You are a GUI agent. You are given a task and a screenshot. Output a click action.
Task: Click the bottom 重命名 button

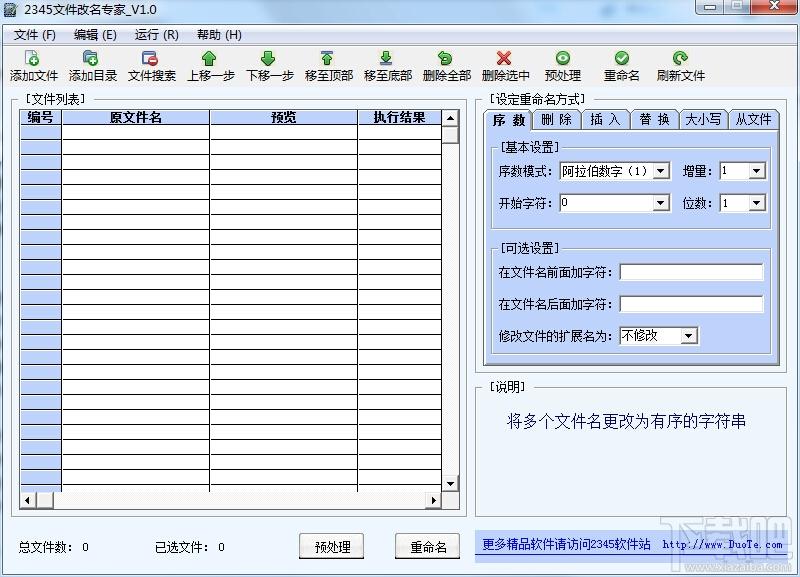[428, 547]
